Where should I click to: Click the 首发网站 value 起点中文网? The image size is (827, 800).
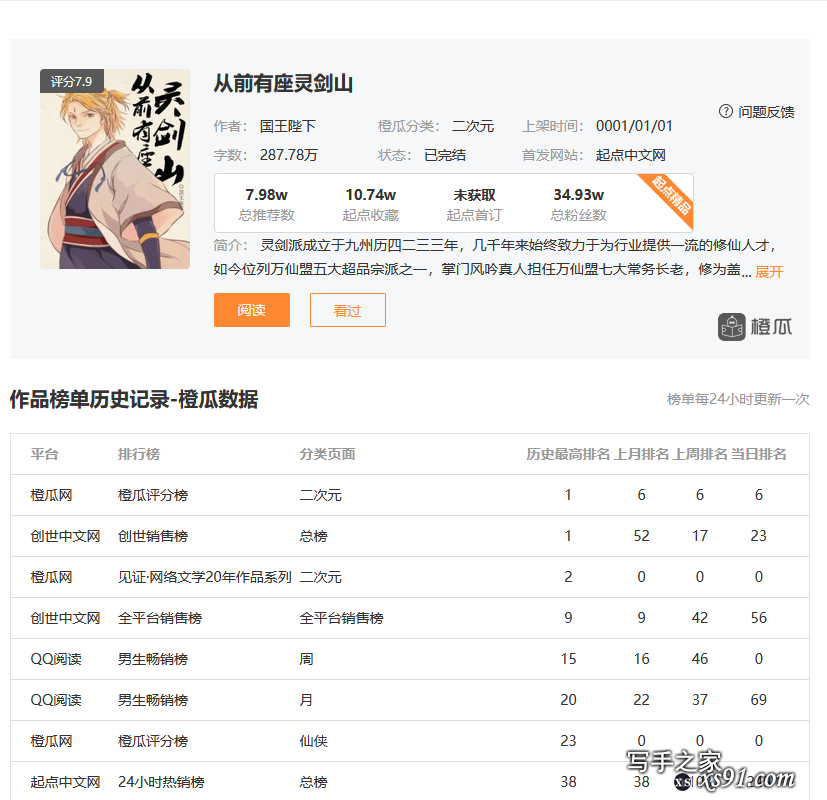(631, 155)
